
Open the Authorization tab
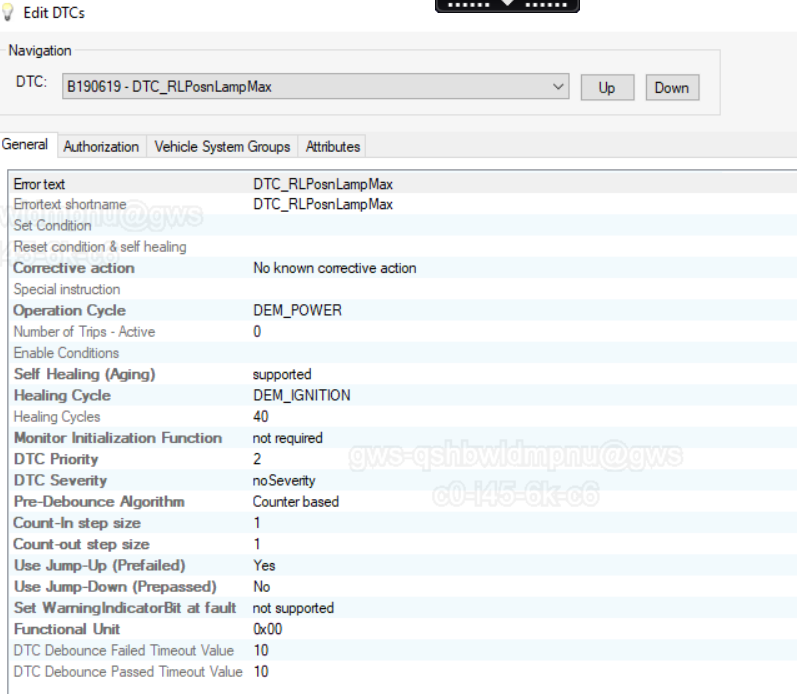[x=101, y=147]
